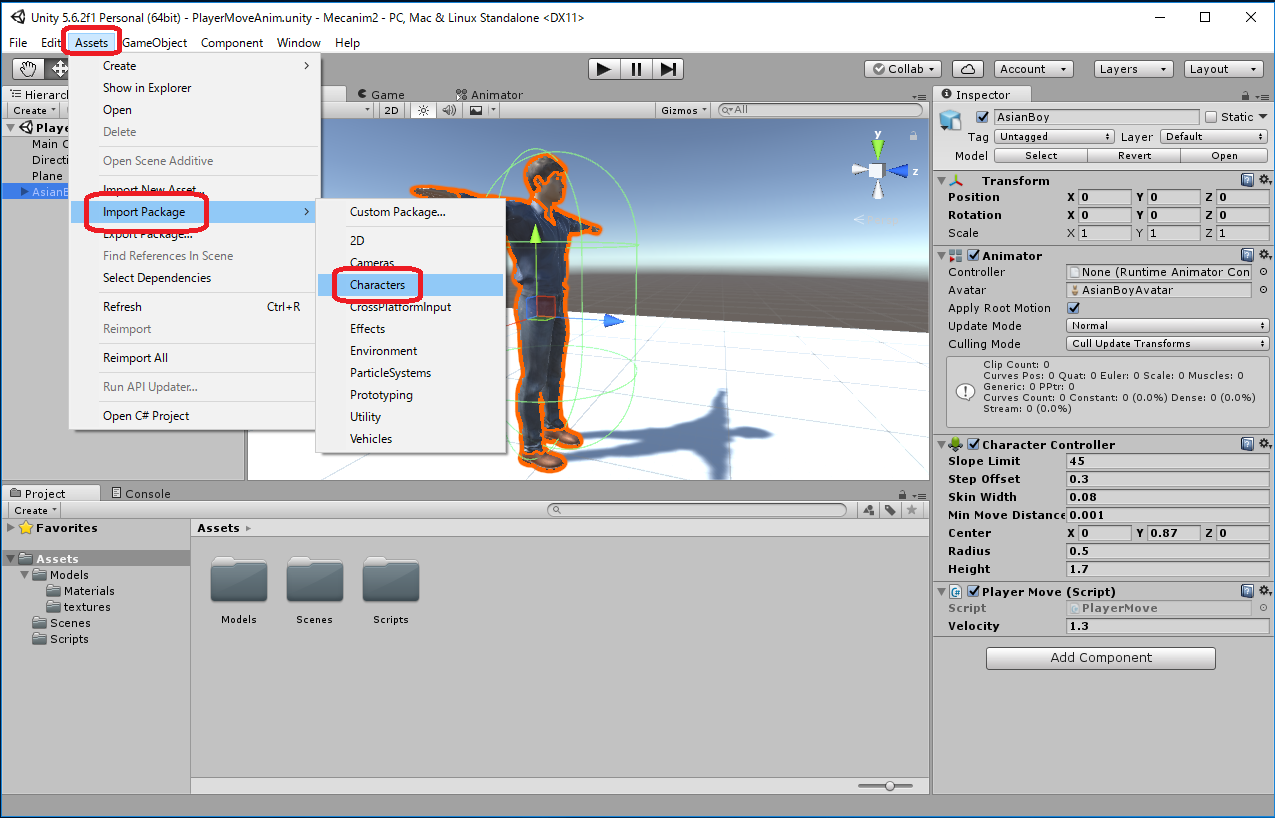Click the Project panel icon size slider
This screenshot has width=1275, height=818.
pos(889,786)
